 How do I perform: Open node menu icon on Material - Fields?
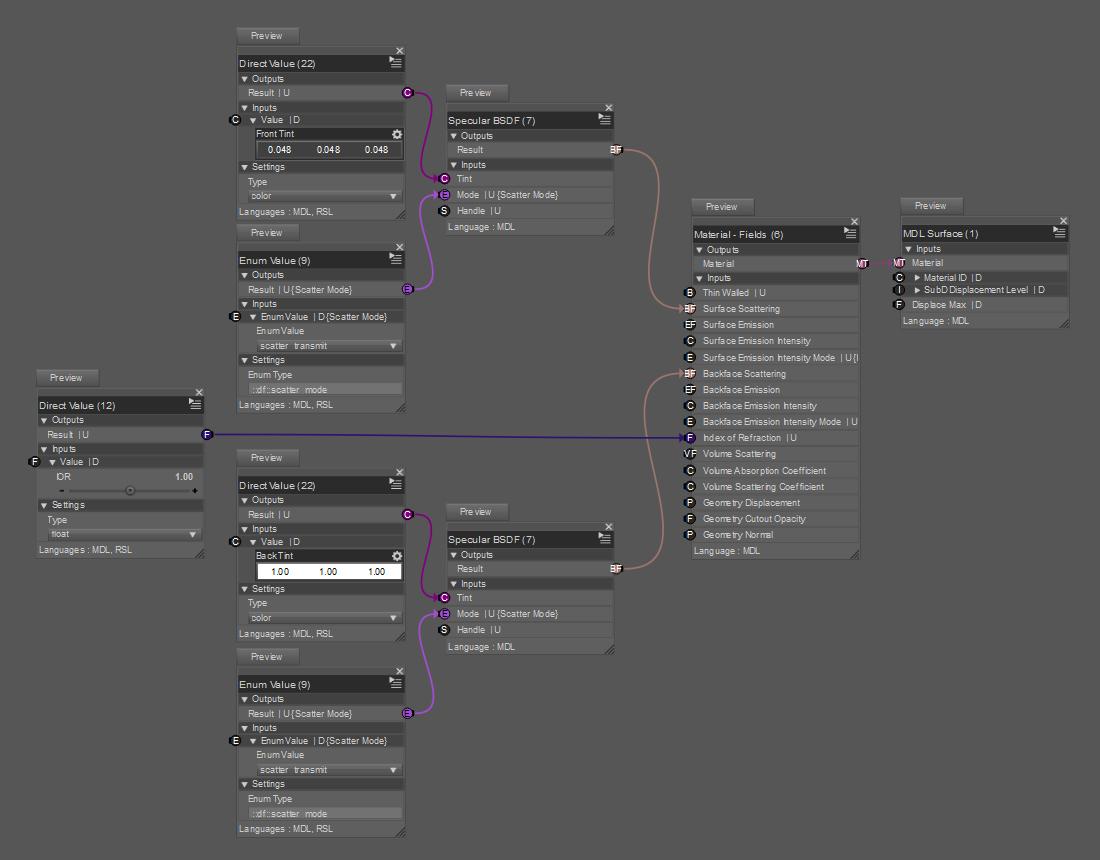(x=850, y=233)
